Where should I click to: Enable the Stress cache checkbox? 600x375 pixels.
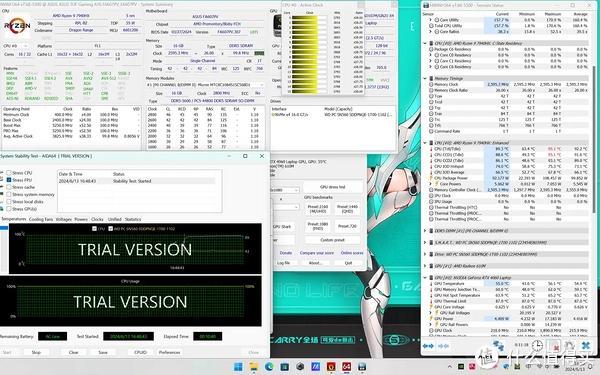[x=9, y=187]
